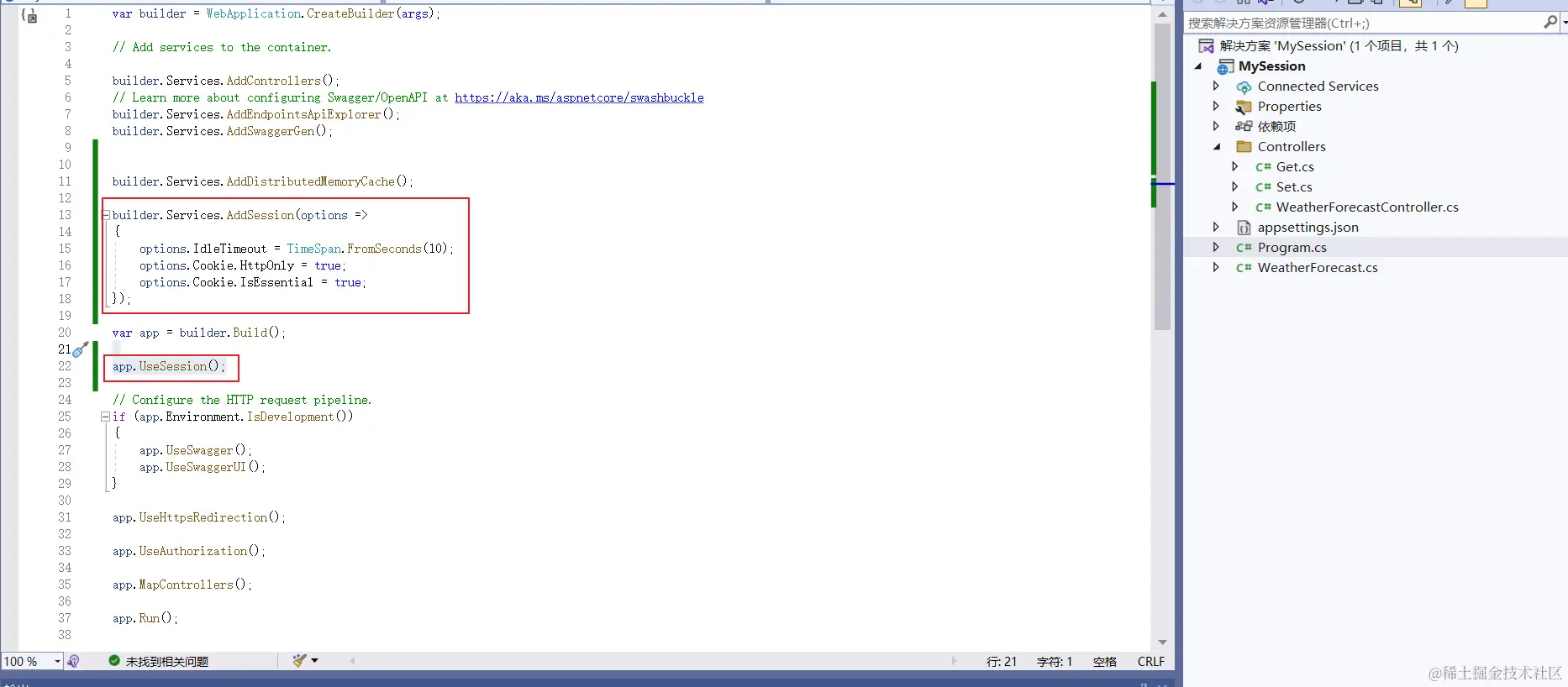Click the Connected Services cloud icon
The image size is (1568, 687).
(1244, 87)
